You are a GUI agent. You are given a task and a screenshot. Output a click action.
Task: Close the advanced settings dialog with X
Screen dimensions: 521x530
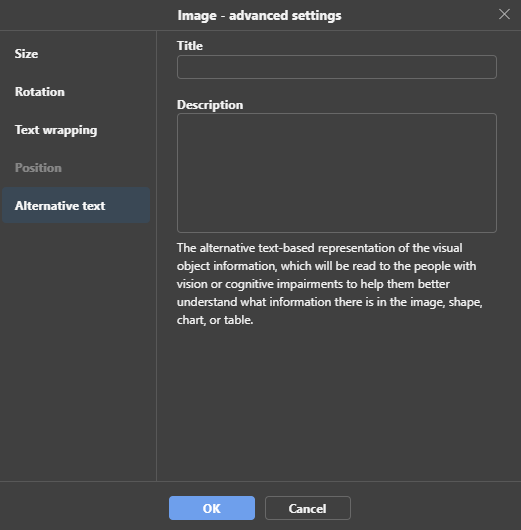(504, 14)
